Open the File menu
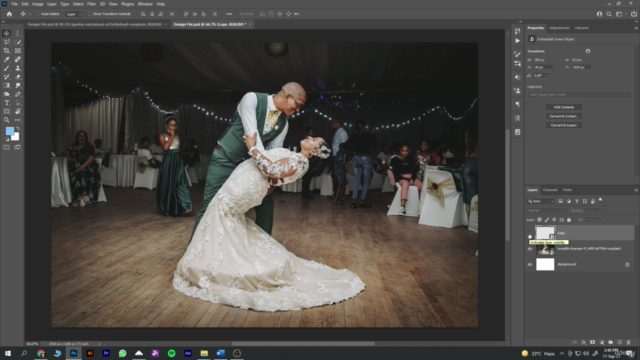 pyautogui.click(x=14, y=4)
